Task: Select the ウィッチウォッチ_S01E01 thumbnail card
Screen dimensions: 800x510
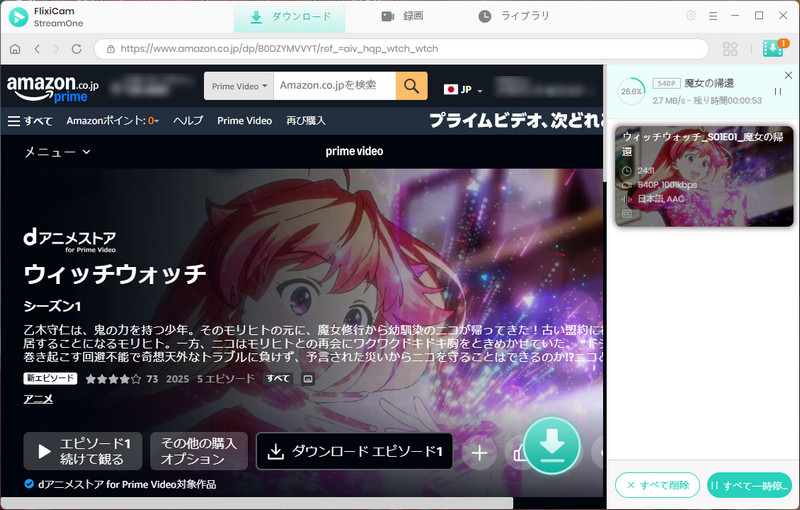Action: (704, 176)
